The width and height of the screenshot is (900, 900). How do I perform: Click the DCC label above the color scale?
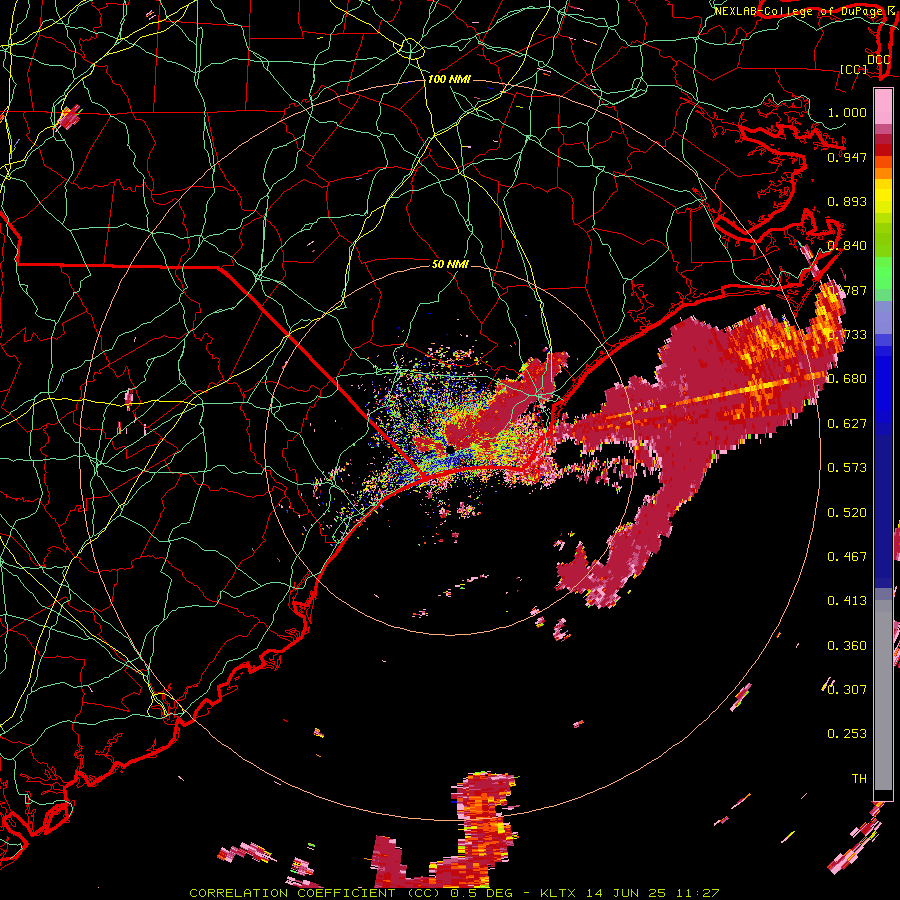pos(878,59)
